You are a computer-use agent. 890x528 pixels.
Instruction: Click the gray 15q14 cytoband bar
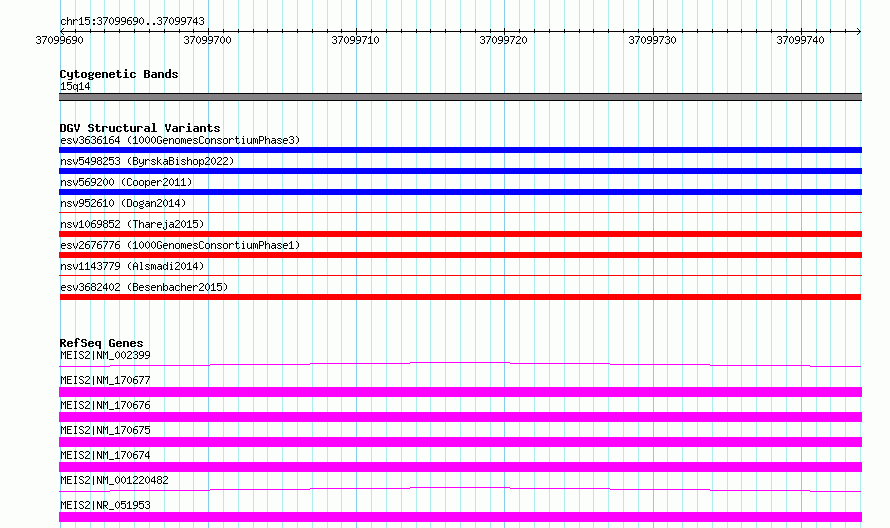click(x=460, y=97)
